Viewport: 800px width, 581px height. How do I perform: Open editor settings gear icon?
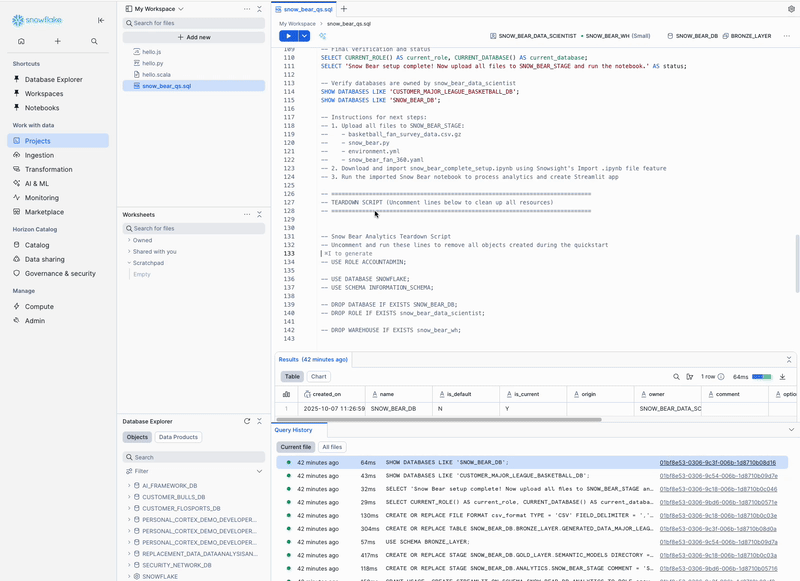point(791,9)
